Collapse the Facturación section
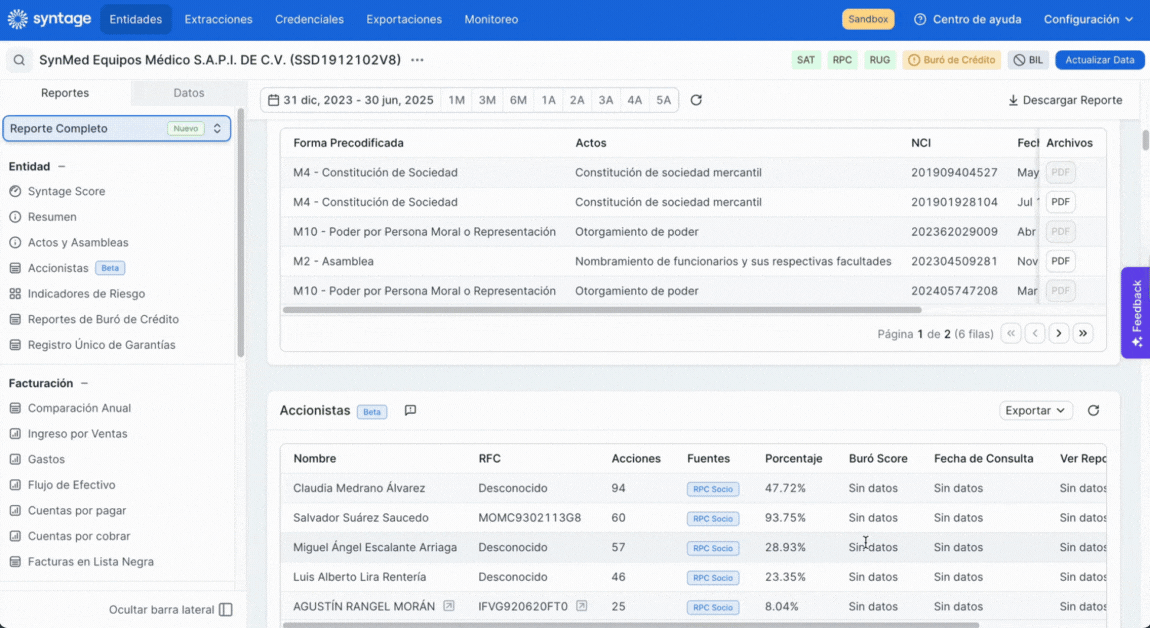 tap(84, 383)
